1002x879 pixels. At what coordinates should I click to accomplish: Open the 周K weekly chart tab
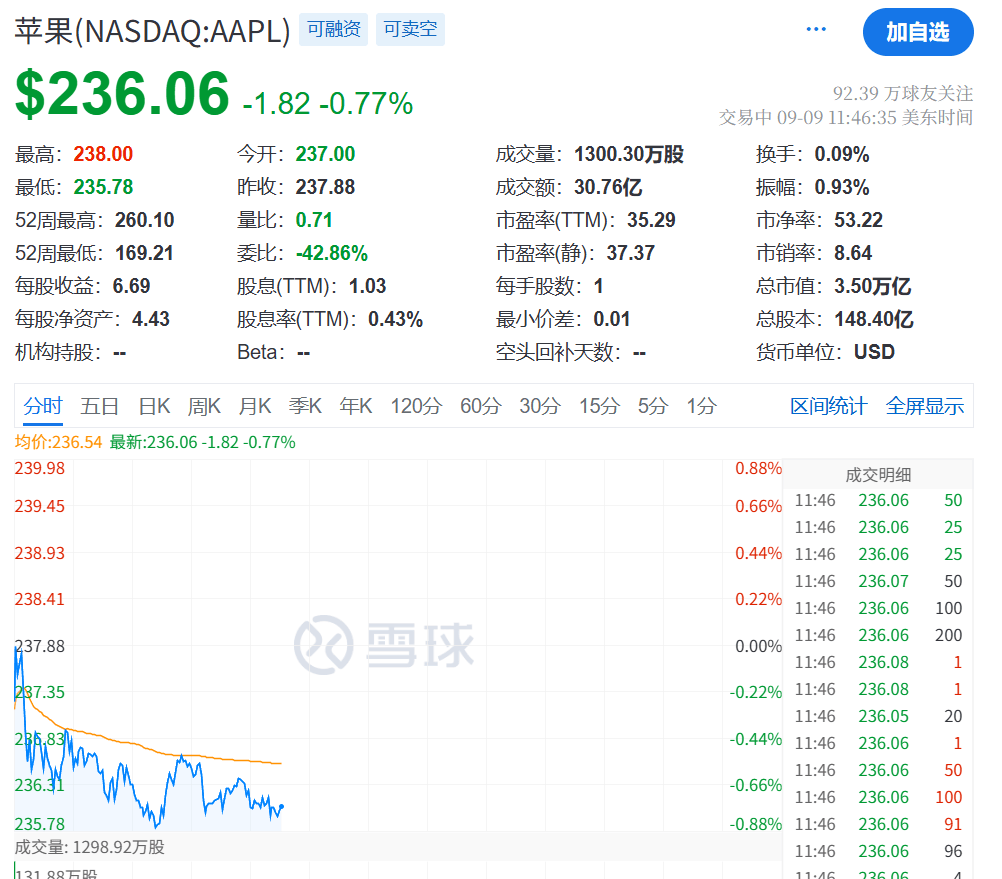(204, 406)
